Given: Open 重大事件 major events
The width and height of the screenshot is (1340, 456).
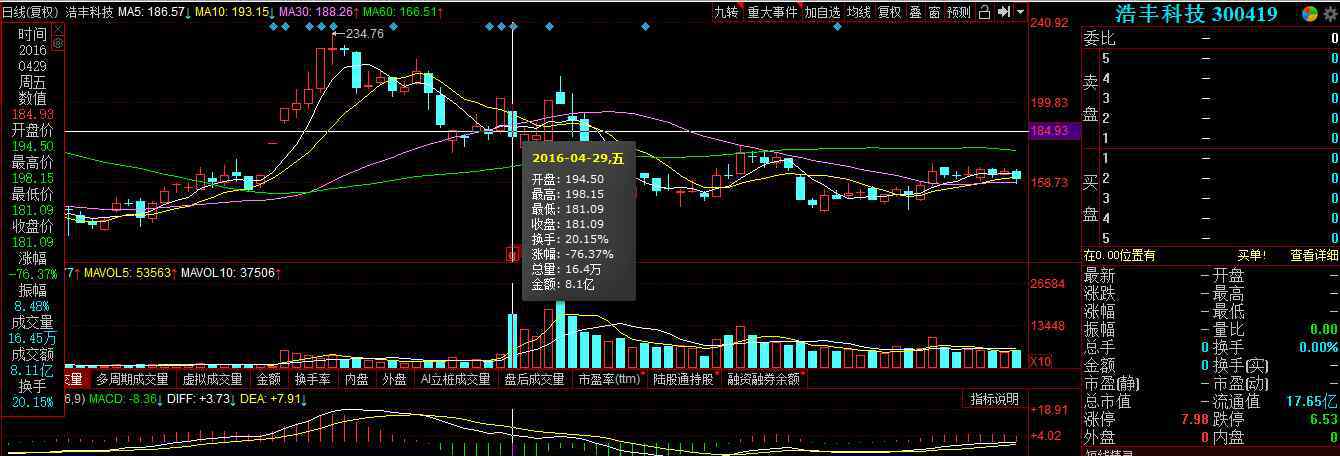Looking at the screenshot, I should tap(772, 12).
